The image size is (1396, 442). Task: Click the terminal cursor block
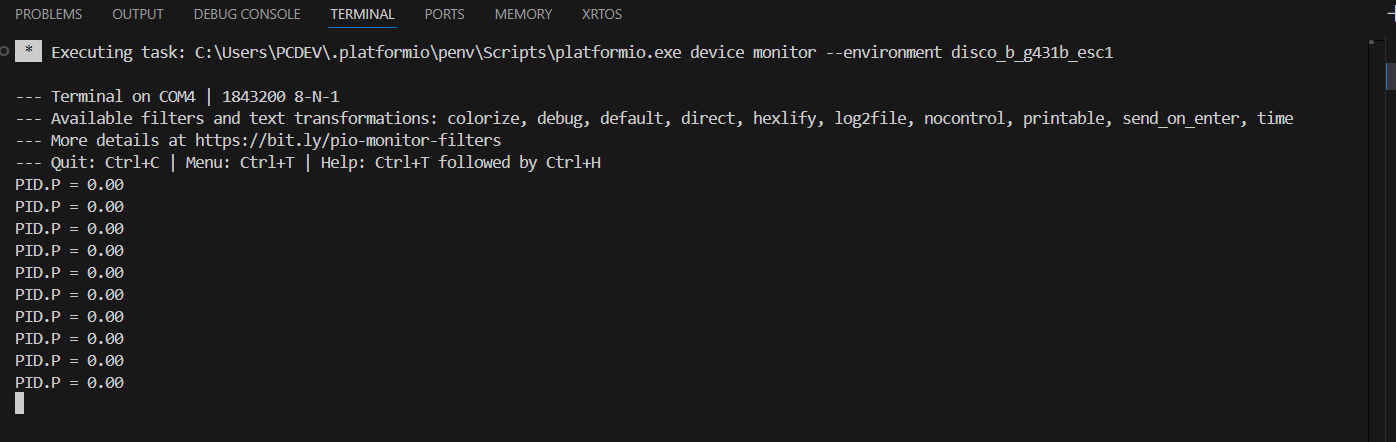pyautogui.click(x=19, y=403)
